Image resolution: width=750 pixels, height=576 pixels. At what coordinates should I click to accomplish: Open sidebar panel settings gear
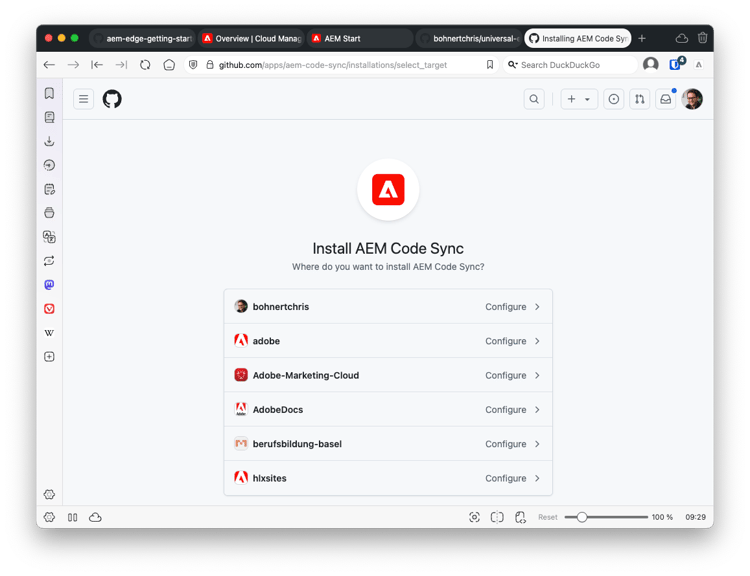pos(49,494)
